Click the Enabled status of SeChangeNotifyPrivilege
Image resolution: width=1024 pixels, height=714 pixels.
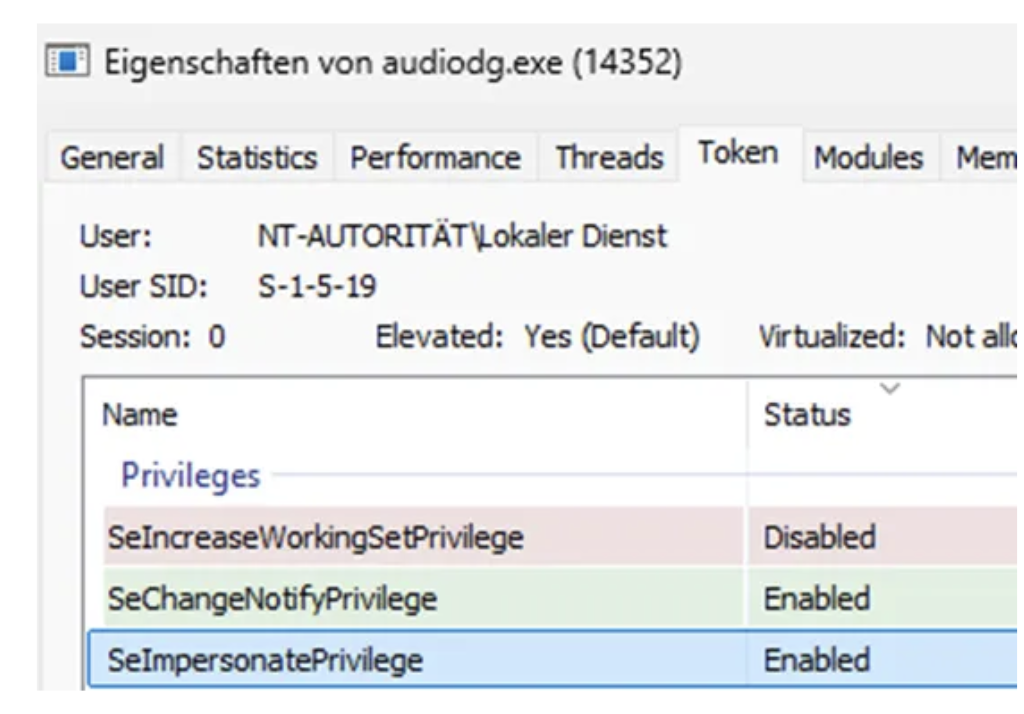(x=815, y=599)
